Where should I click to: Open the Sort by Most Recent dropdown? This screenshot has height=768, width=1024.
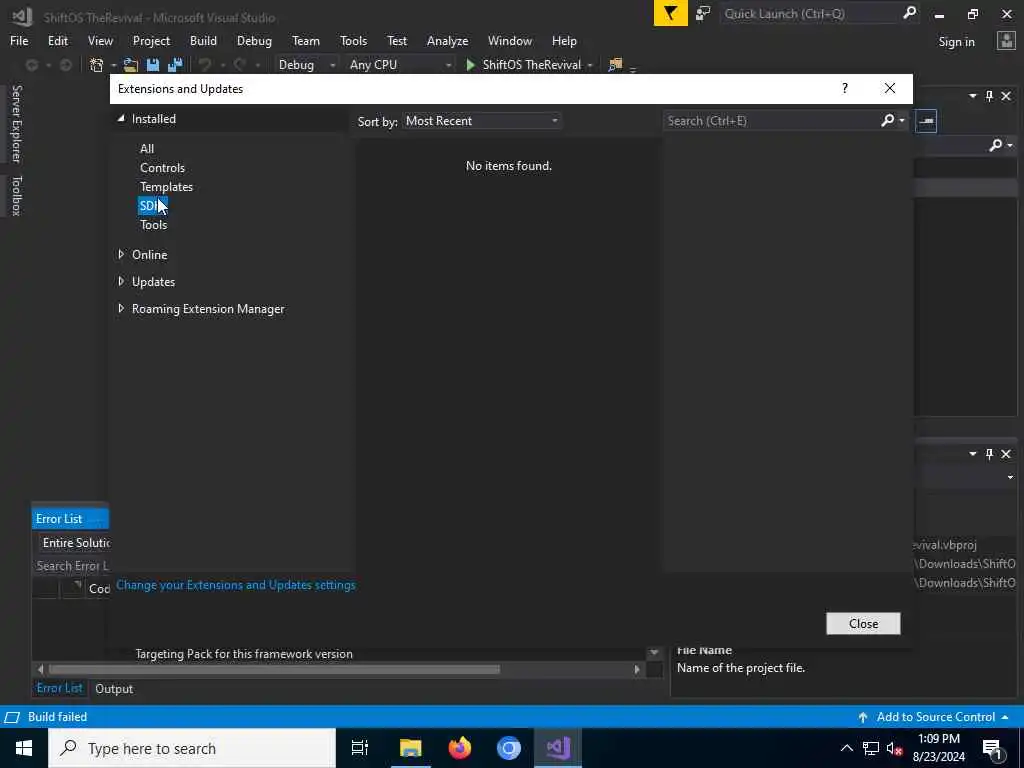[482, 121]
